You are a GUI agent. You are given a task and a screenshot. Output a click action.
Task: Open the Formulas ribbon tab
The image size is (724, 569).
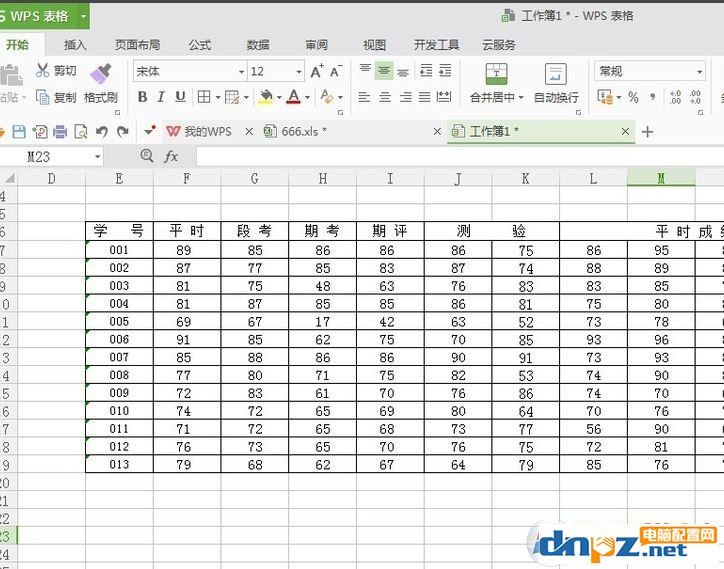coord(199,45)
